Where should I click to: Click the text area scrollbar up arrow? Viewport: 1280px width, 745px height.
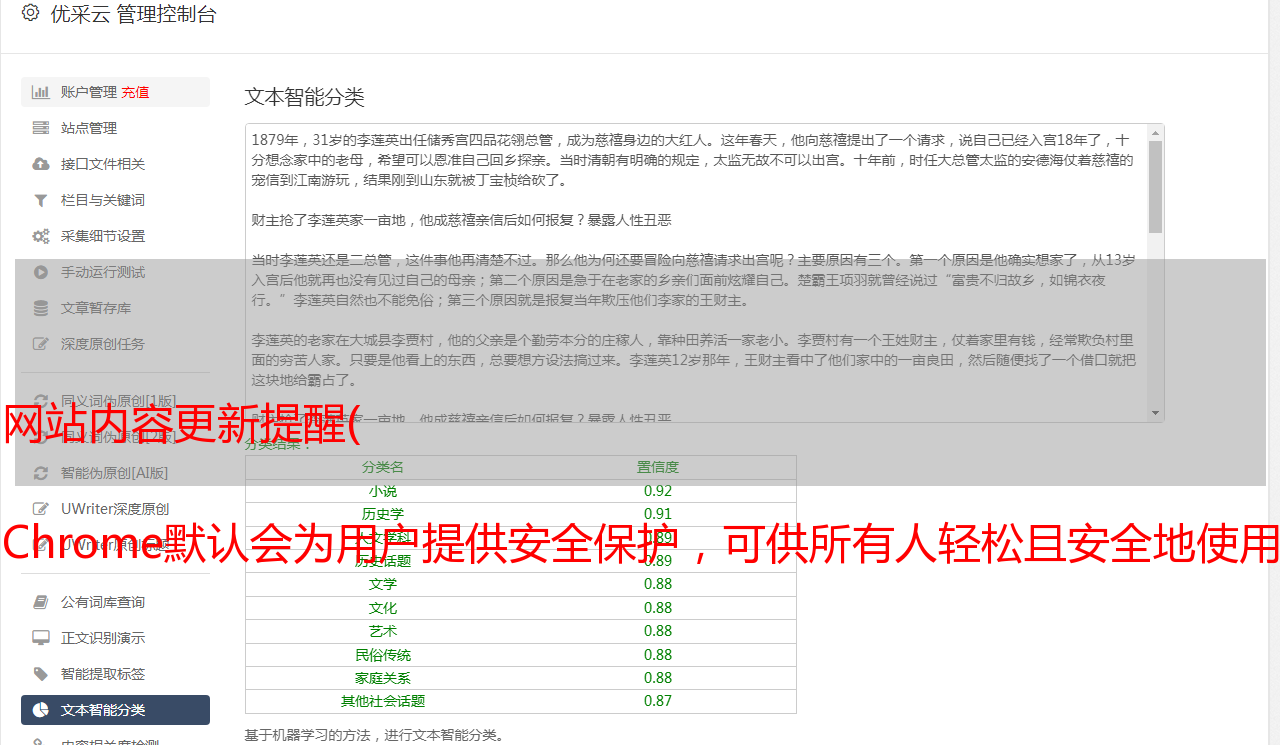click(x=1156, y=132)
